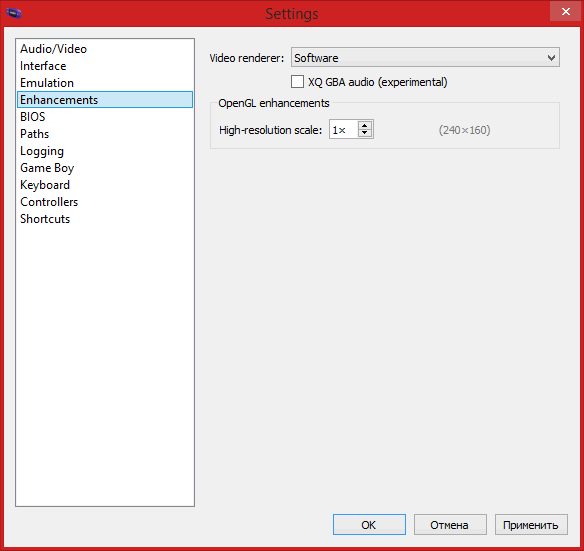Viewport: 584px width, 551px height.
Task: Click the Отмена cancel button
Action: (x=450, y=525)
